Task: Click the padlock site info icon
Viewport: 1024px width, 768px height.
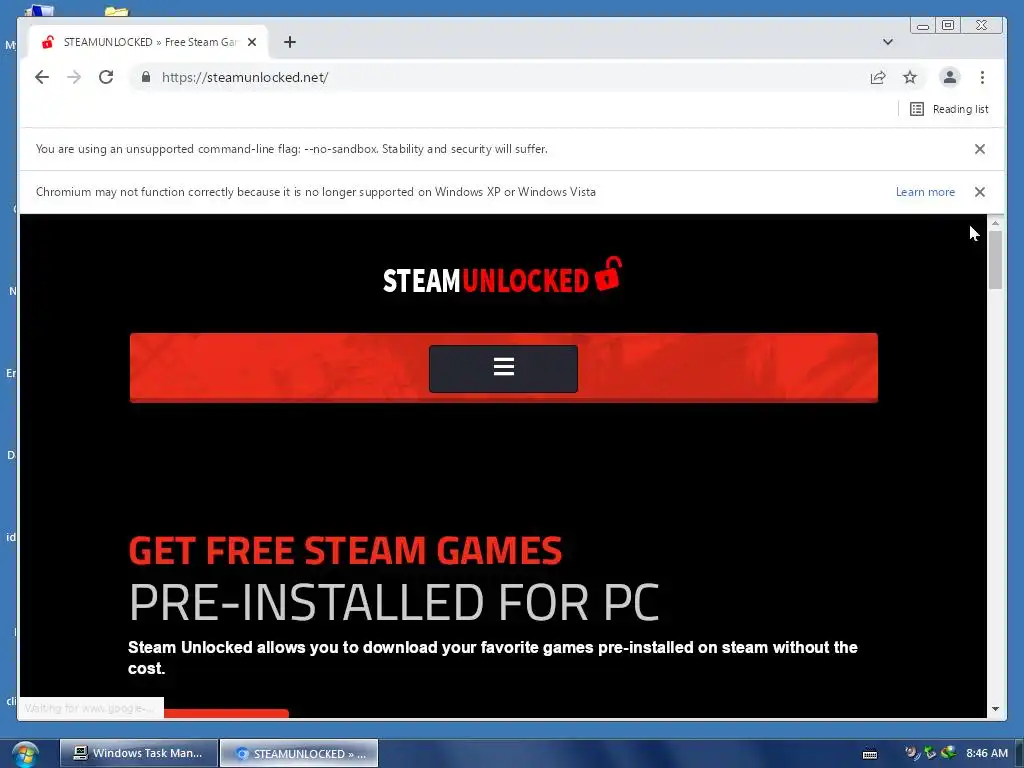Action: (146, 77)
